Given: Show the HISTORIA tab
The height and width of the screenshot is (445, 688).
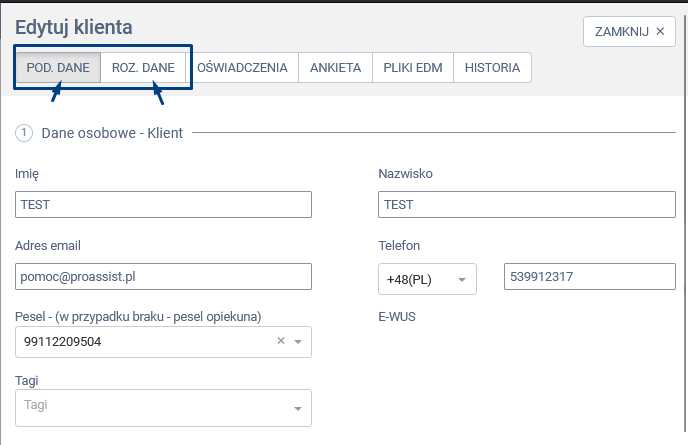Looking at the screenshot, I should [x=492, y=68].
